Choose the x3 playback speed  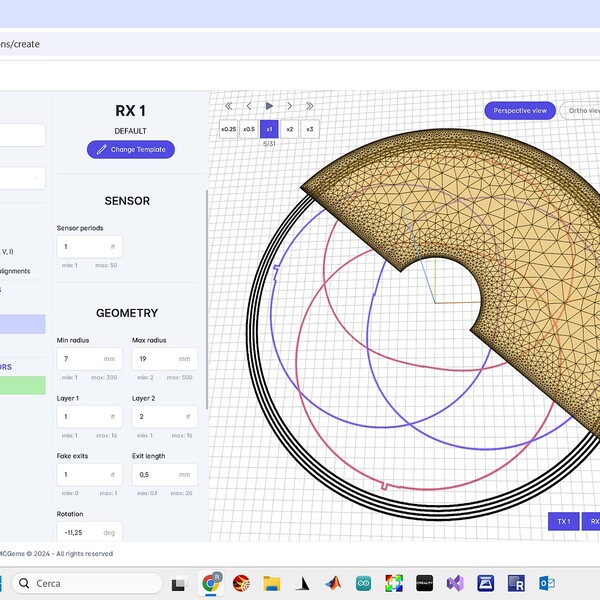pyautogui.click(x=310, y=129)
